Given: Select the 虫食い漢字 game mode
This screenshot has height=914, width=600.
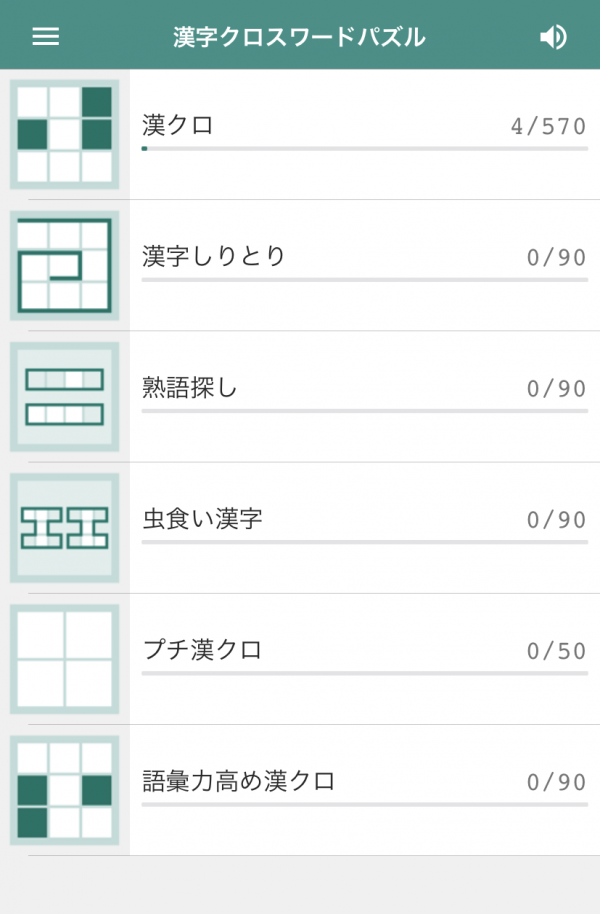Looking at the screenshot, I should tap(202, 520).
